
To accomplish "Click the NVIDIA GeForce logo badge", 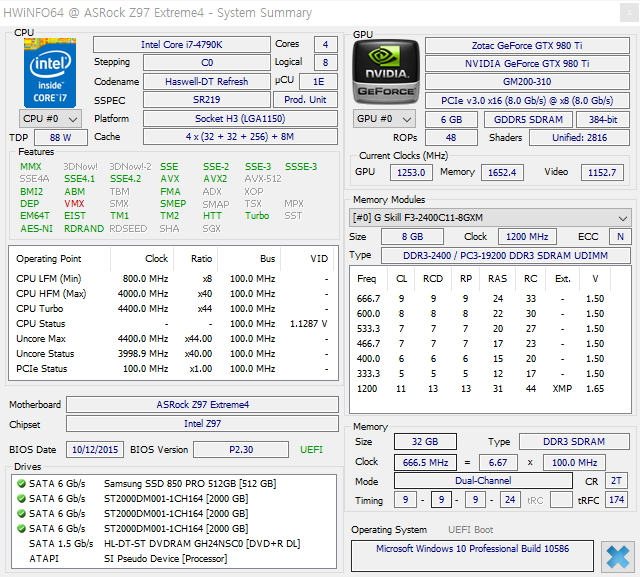I will tap(386, 71).
